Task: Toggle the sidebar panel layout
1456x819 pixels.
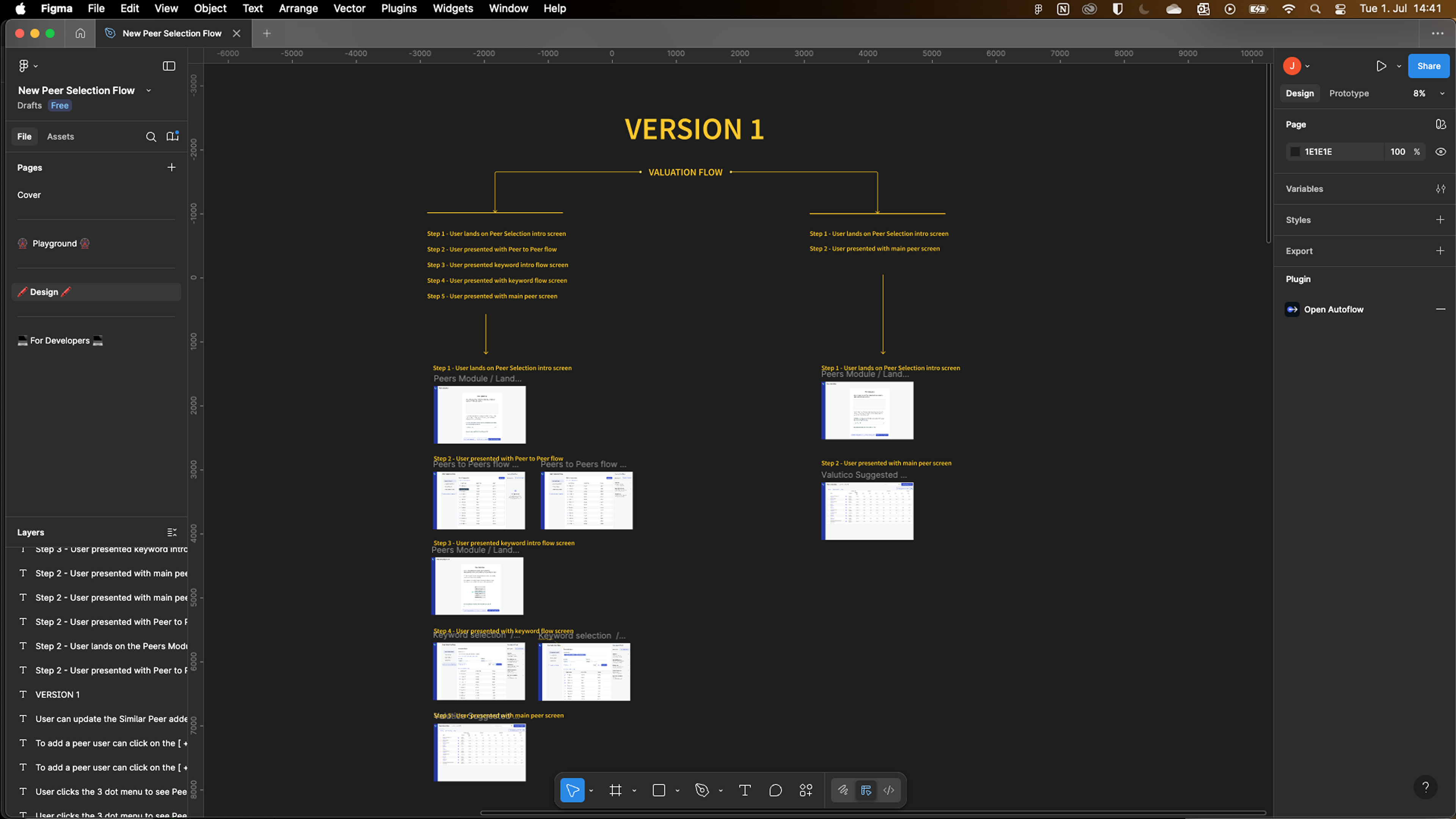Action: (169, 66)
